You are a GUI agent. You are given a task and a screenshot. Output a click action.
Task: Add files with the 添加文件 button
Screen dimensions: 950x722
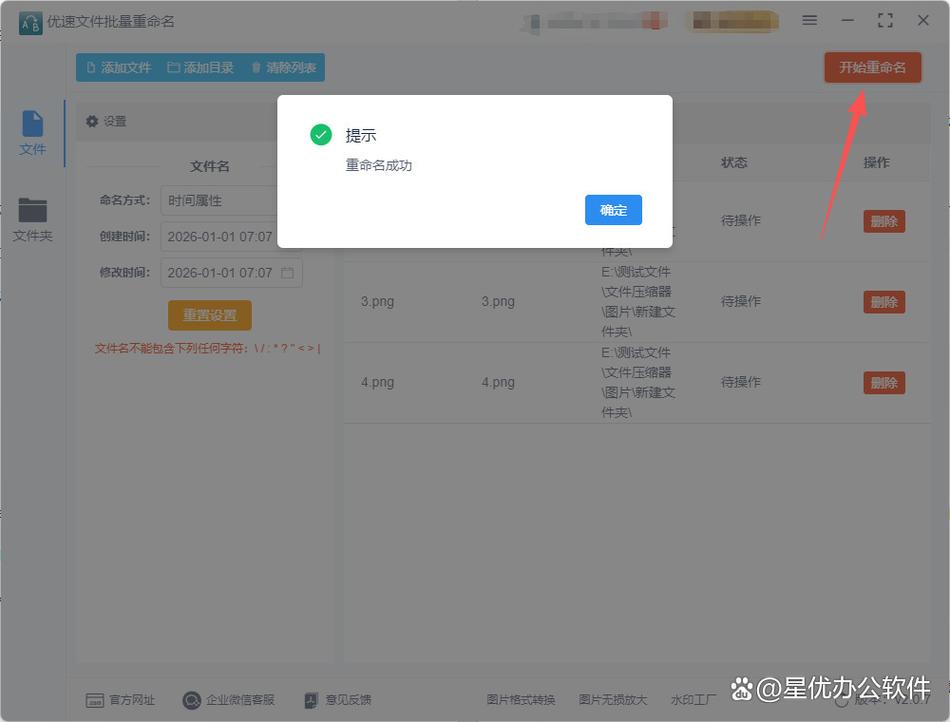tap(119, 67)
